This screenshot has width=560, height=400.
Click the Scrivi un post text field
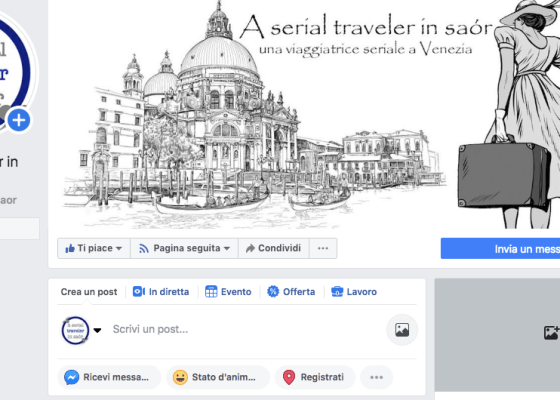coord(246,330)
